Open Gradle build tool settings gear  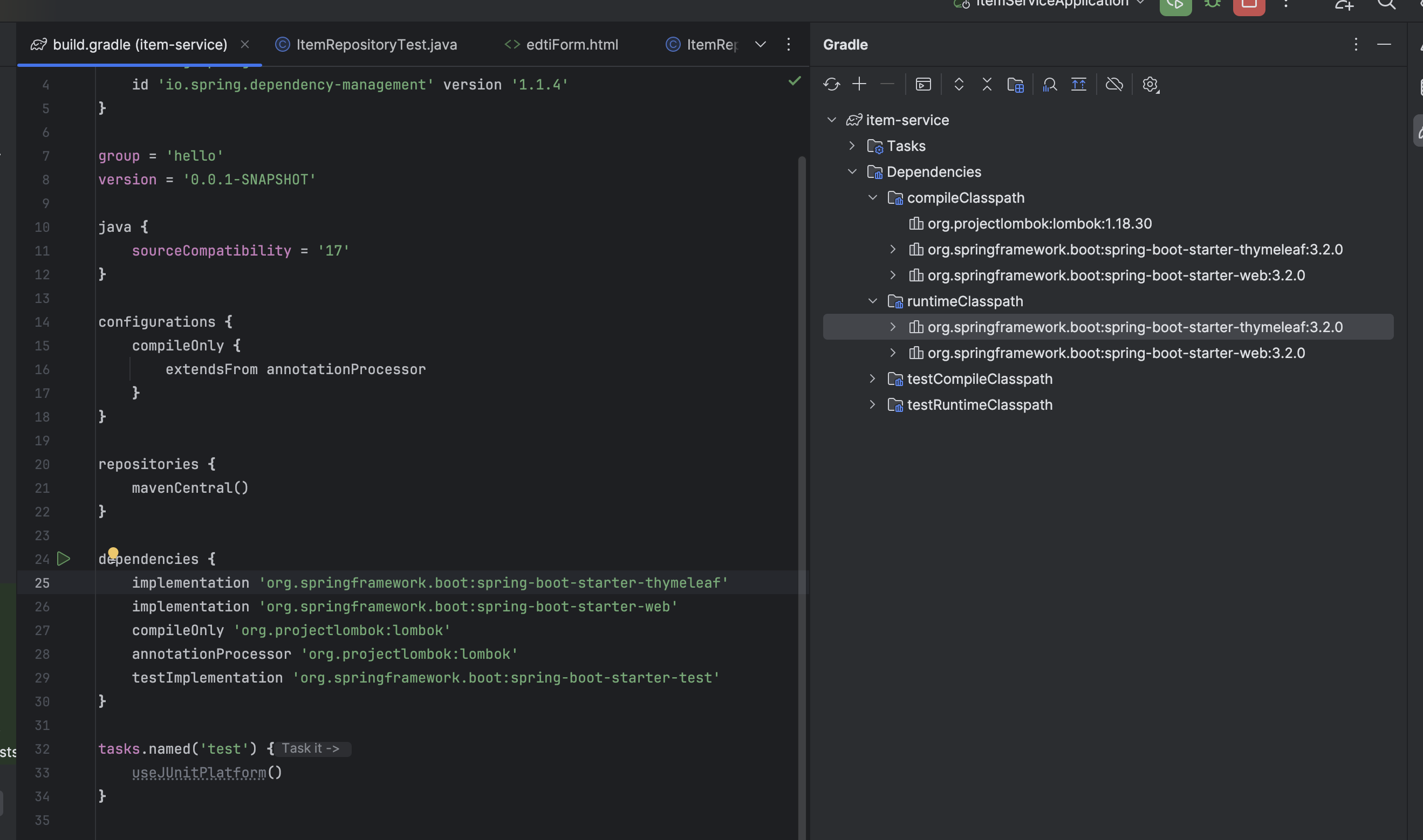tap(1150, 84)
